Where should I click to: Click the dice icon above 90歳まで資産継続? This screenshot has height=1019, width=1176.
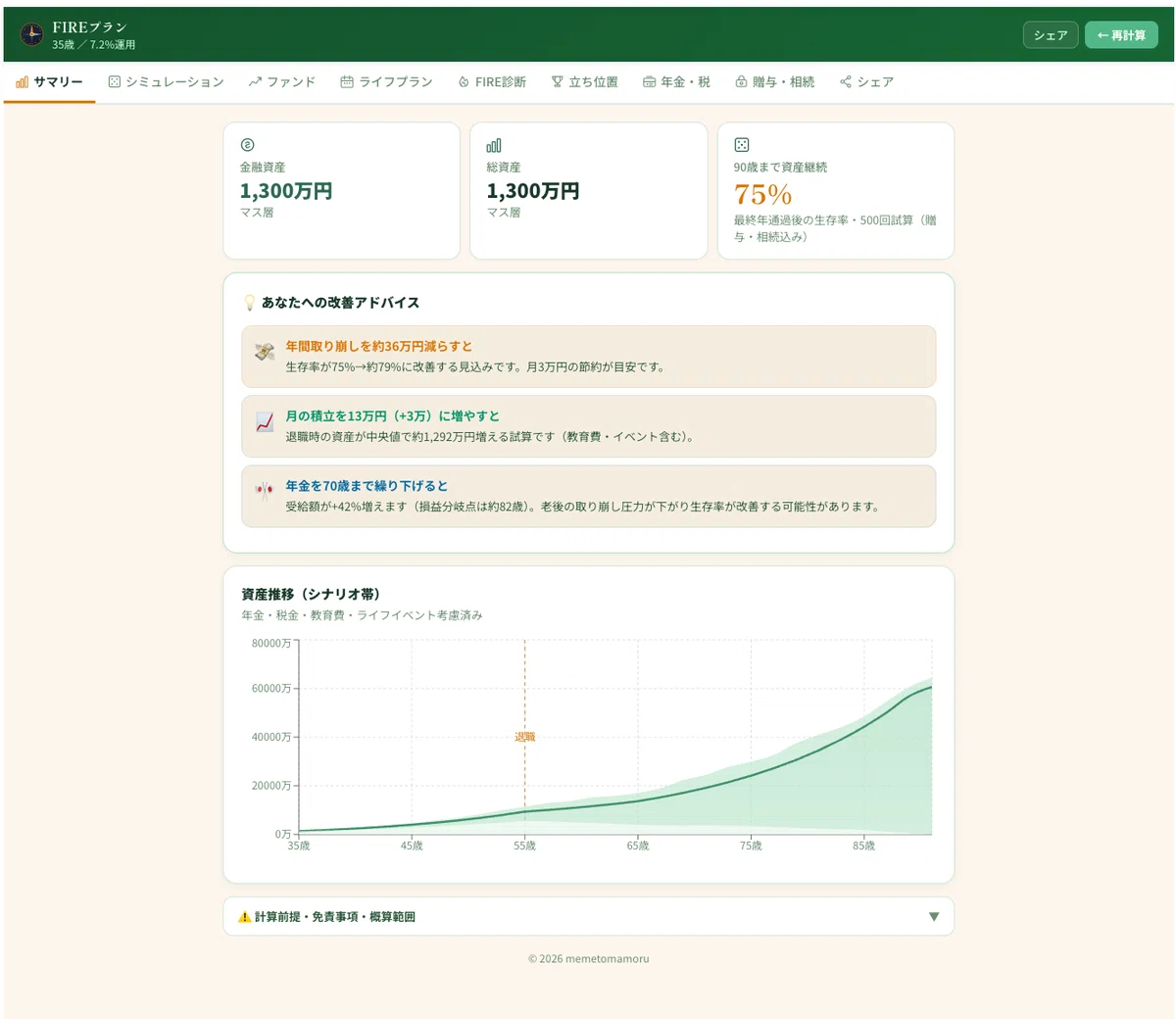coord(742,145)
